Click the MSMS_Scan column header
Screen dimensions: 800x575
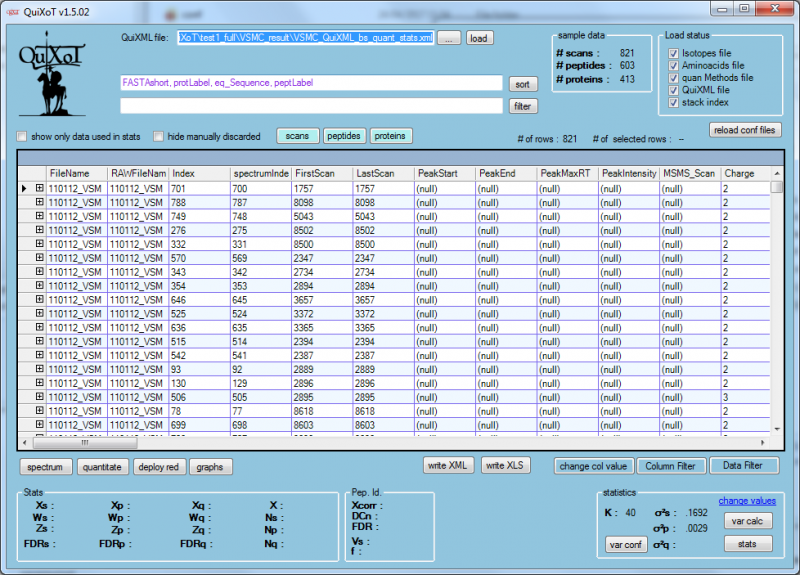(x=690, y=173)
